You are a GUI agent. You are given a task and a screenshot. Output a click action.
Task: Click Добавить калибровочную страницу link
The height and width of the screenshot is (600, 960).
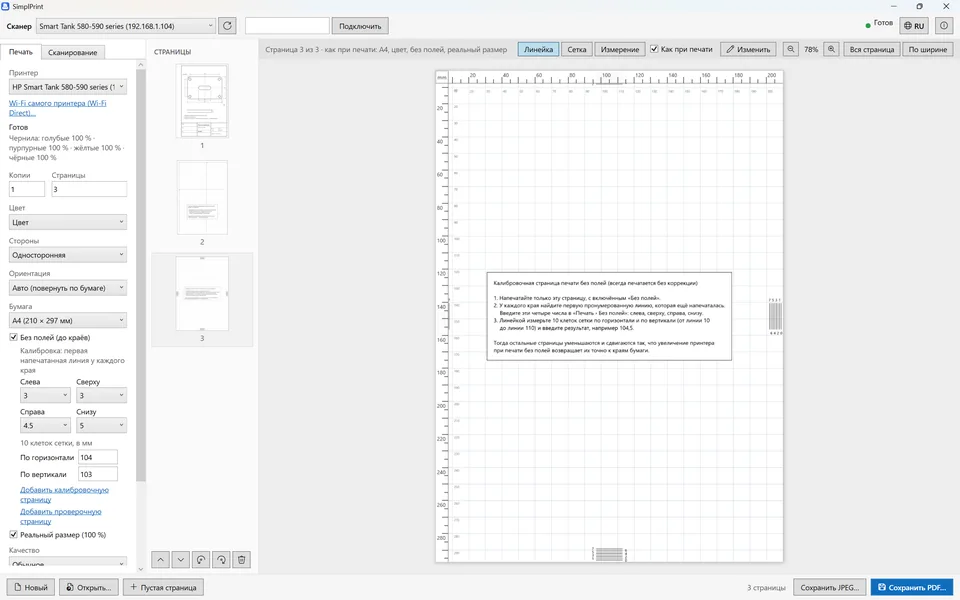64,495
